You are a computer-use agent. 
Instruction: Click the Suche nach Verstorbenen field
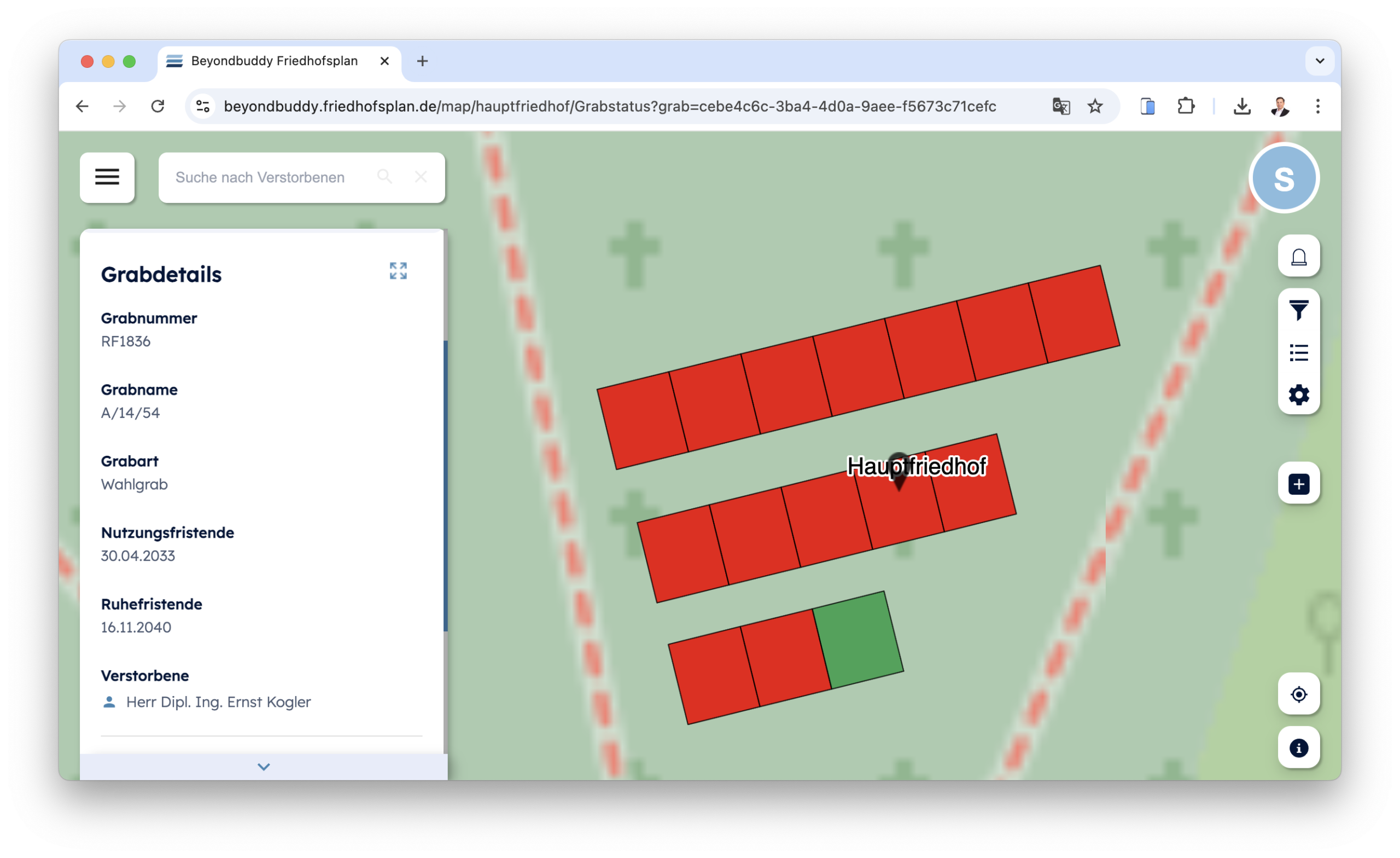click(267, 177)
